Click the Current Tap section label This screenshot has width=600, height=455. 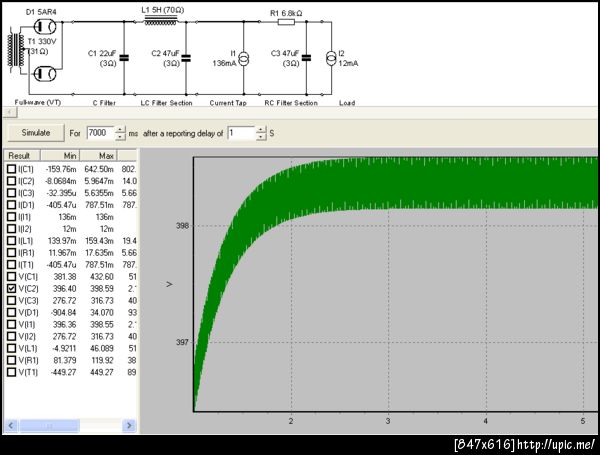click(228, 103)
